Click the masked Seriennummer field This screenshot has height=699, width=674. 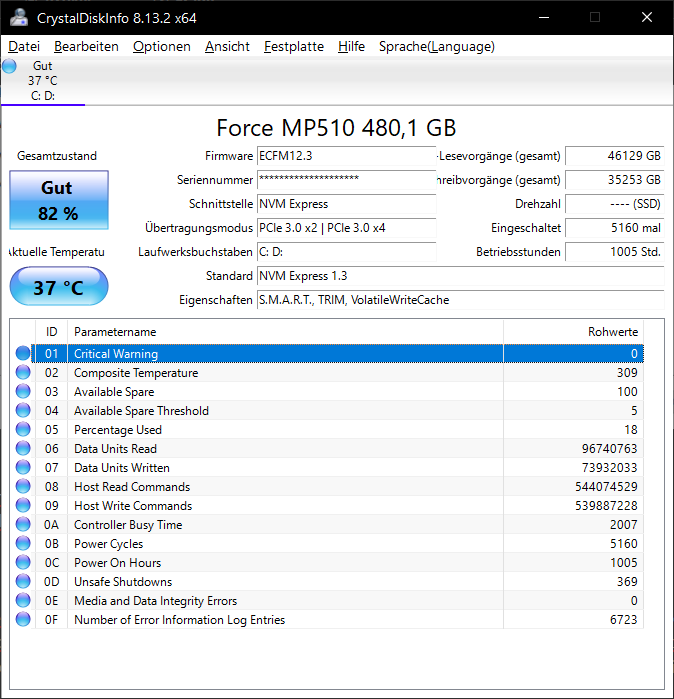346,180
